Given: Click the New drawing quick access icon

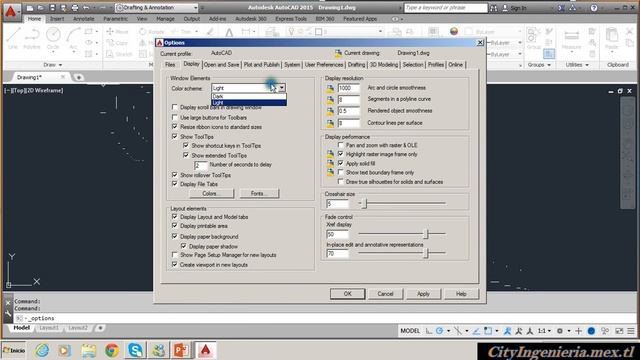Looking at the screenshot, I should coord(30,8).
